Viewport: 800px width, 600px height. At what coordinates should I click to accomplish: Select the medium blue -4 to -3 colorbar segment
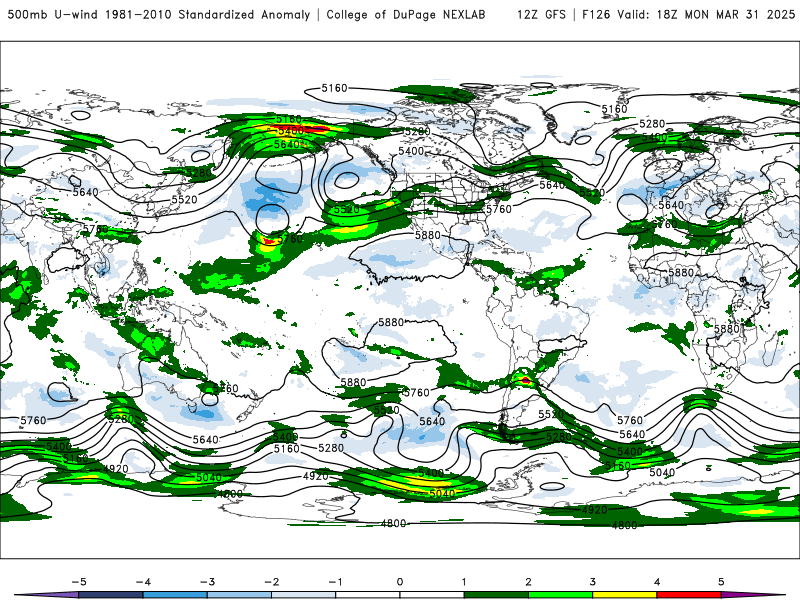point(175,595)
